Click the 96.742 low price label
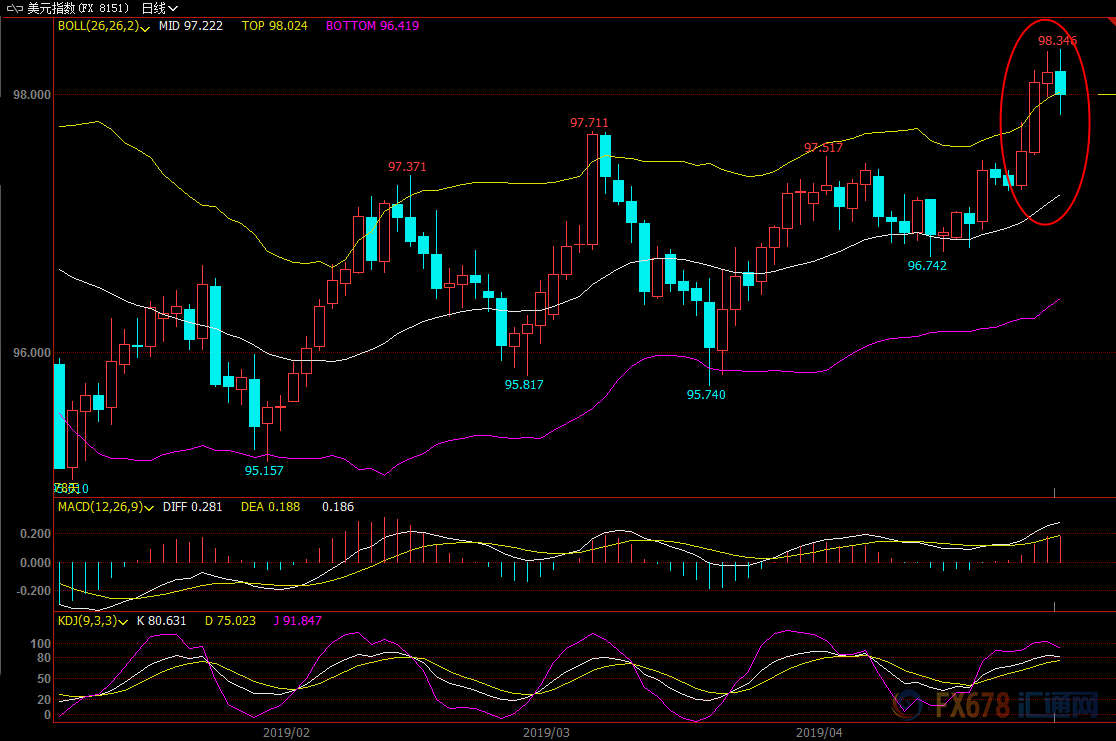This screenshot has width=1116, height=741. pyautogui.click(x=927, y=266)
